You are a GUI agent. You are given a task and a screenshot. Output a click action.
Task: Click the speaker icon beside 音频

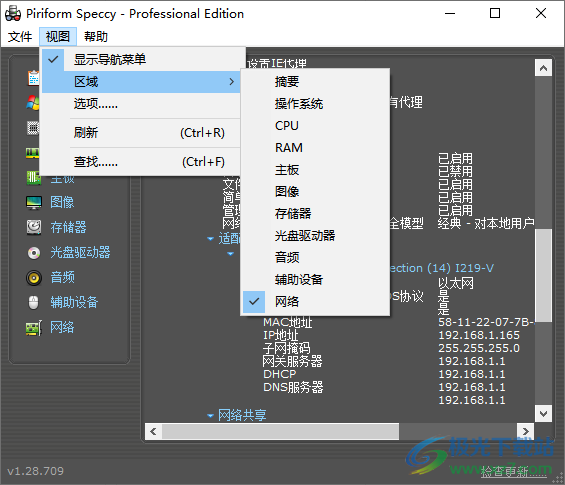[34, 278]
